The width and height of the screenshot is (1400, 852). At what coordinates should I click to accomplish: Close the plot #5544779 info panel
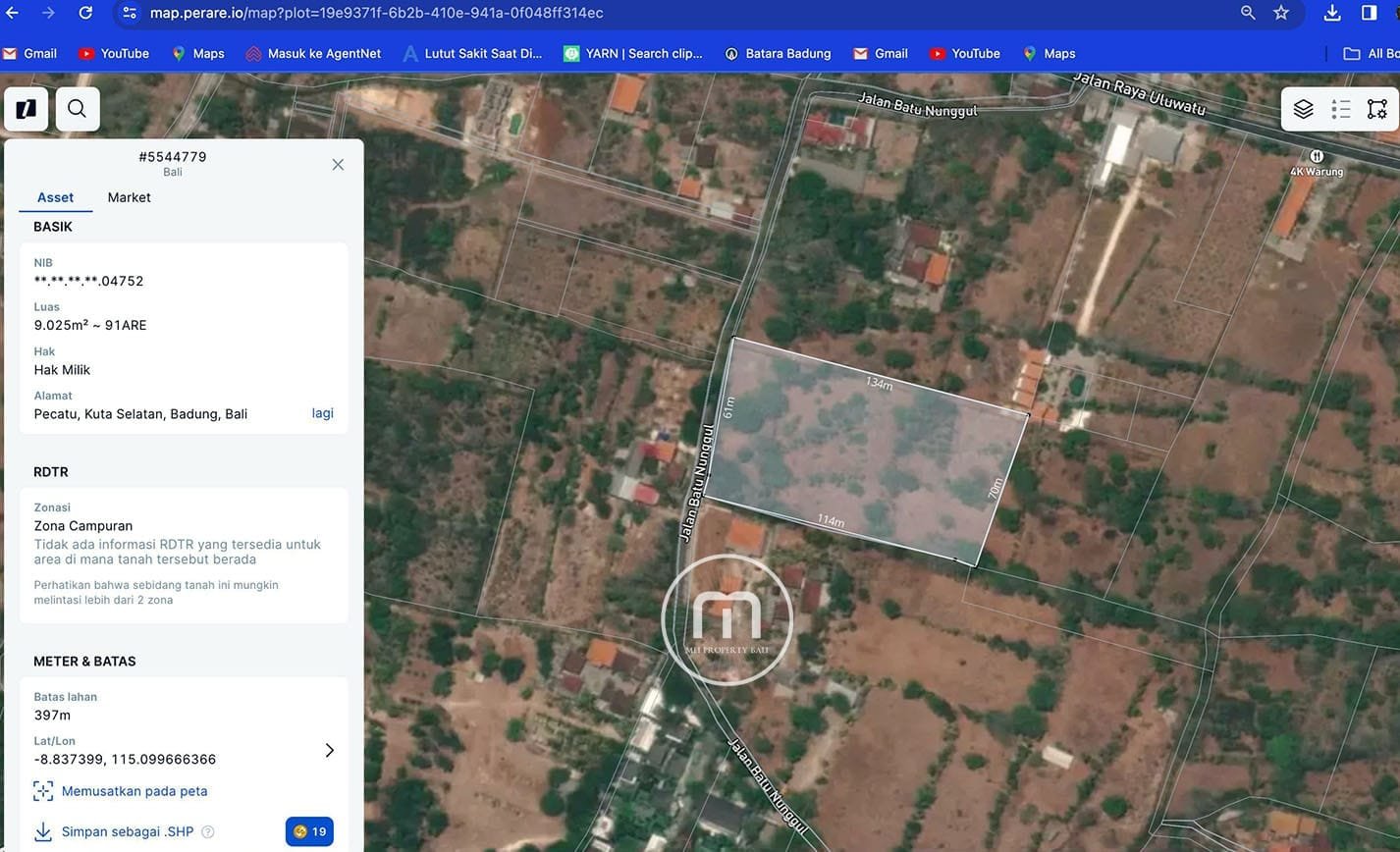click(x=338, y=165)
